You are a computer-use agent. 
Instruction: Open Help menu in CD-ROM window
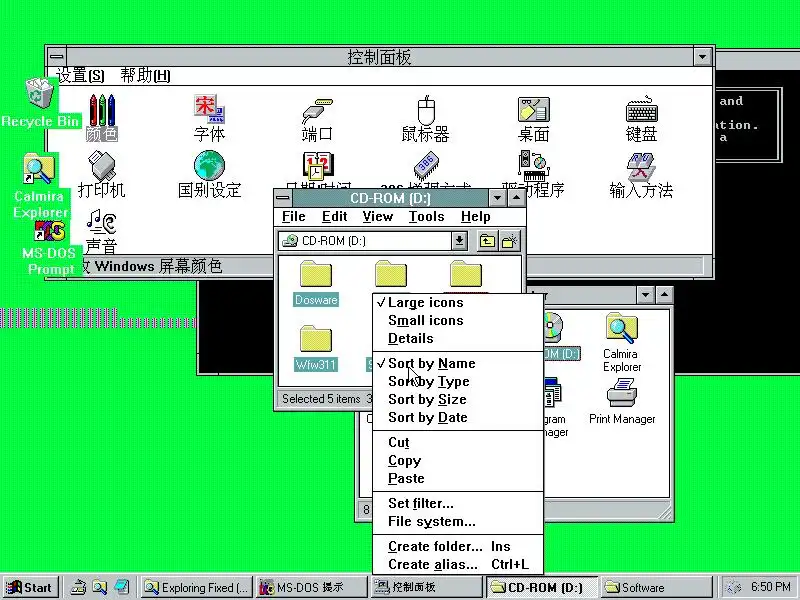coord(476,216)
